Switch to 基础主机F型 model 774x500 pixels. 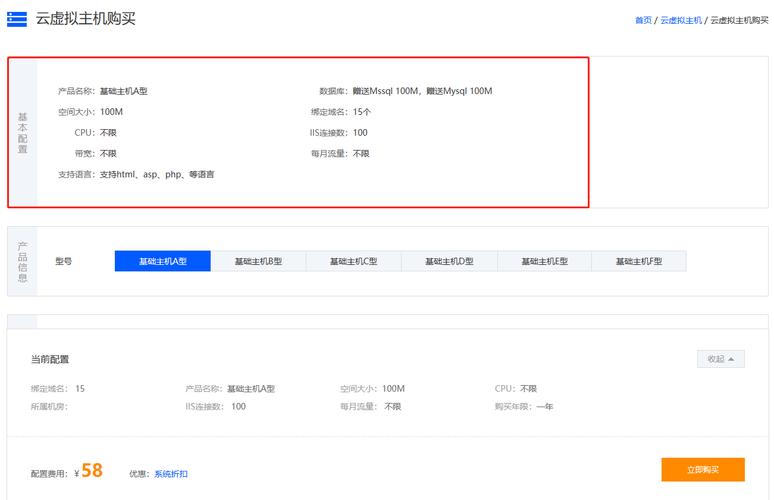639,261
